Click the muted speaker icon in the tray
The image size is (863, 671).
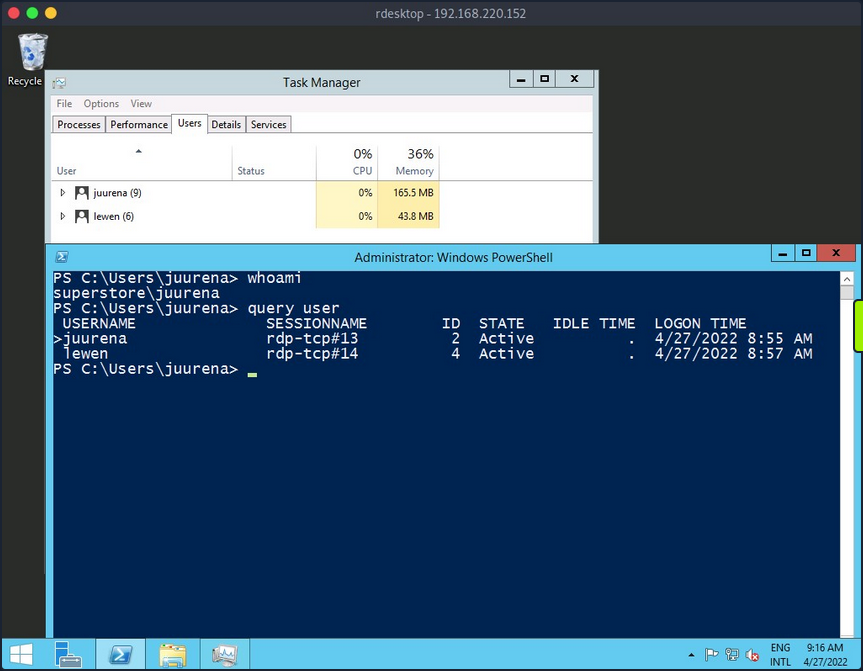[752, 655]
